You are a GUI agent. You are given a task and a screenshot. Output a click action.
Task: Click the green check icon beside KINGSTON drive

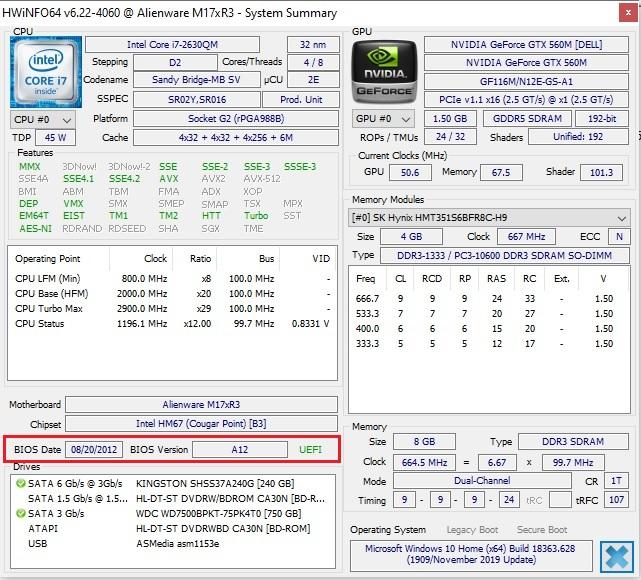click(20, 484)
